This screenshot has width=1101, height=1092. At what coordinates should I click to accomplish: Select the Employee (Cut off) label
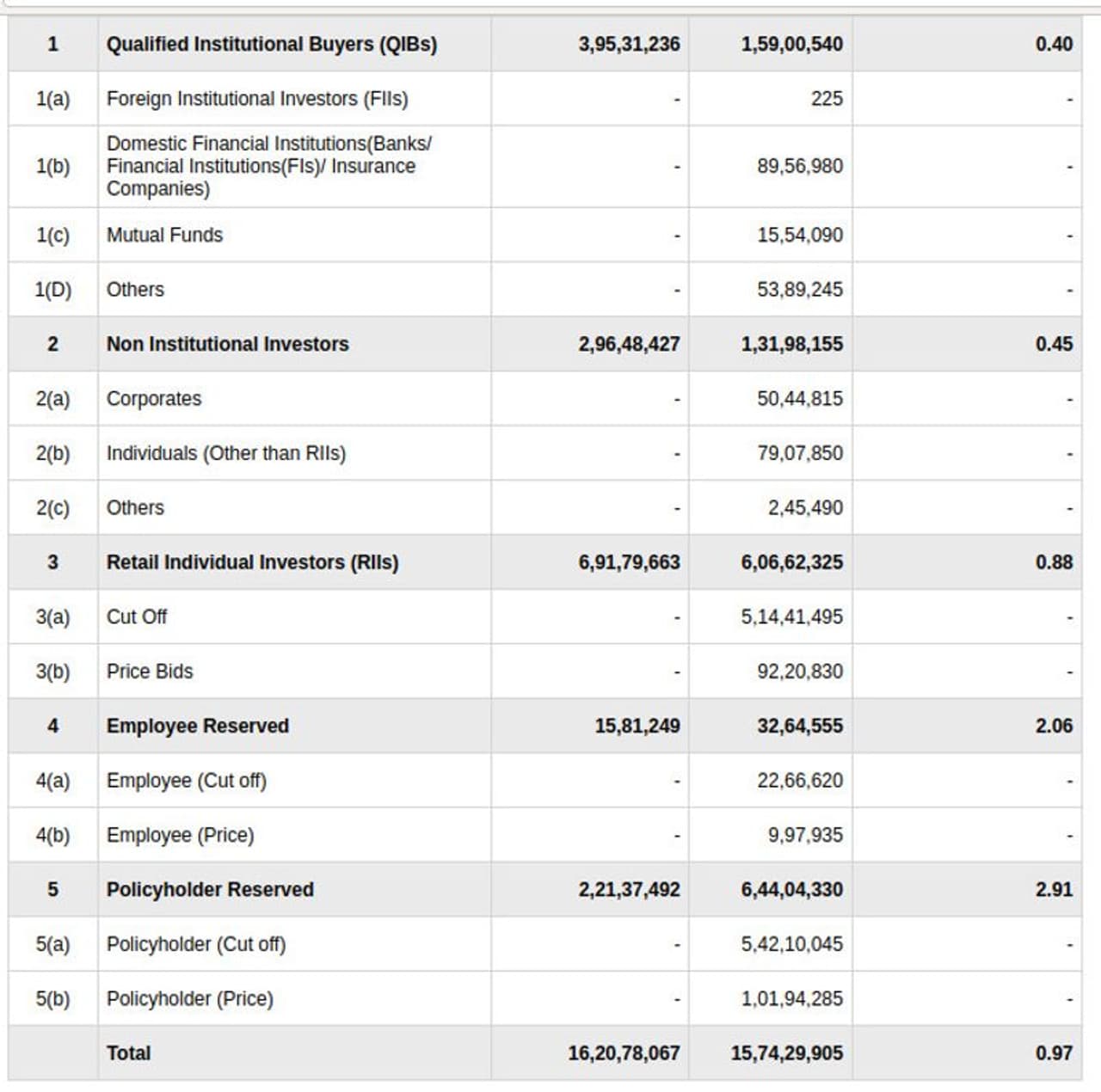pyautogui.click(x=186, y=781)
